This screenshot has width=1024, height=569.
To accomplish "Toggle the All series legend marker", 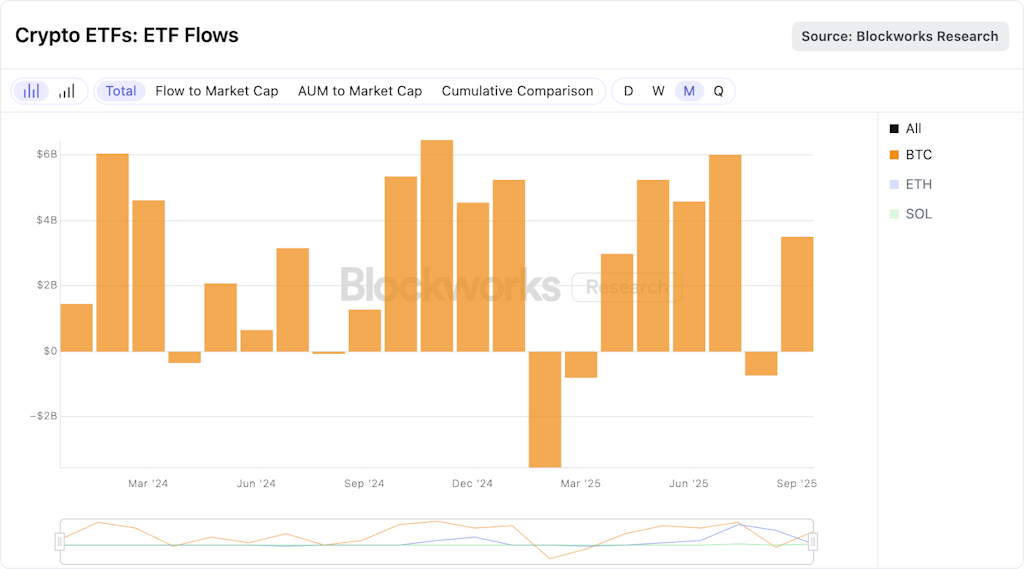I will click(894, 129).
